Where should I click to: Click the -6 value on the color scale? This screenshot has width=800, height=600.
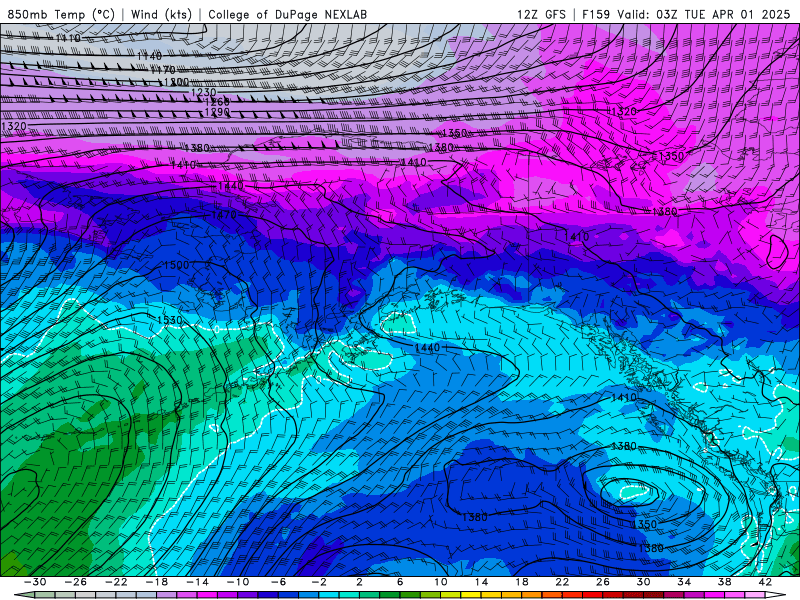pyautogui.click(x=278, y=582)
